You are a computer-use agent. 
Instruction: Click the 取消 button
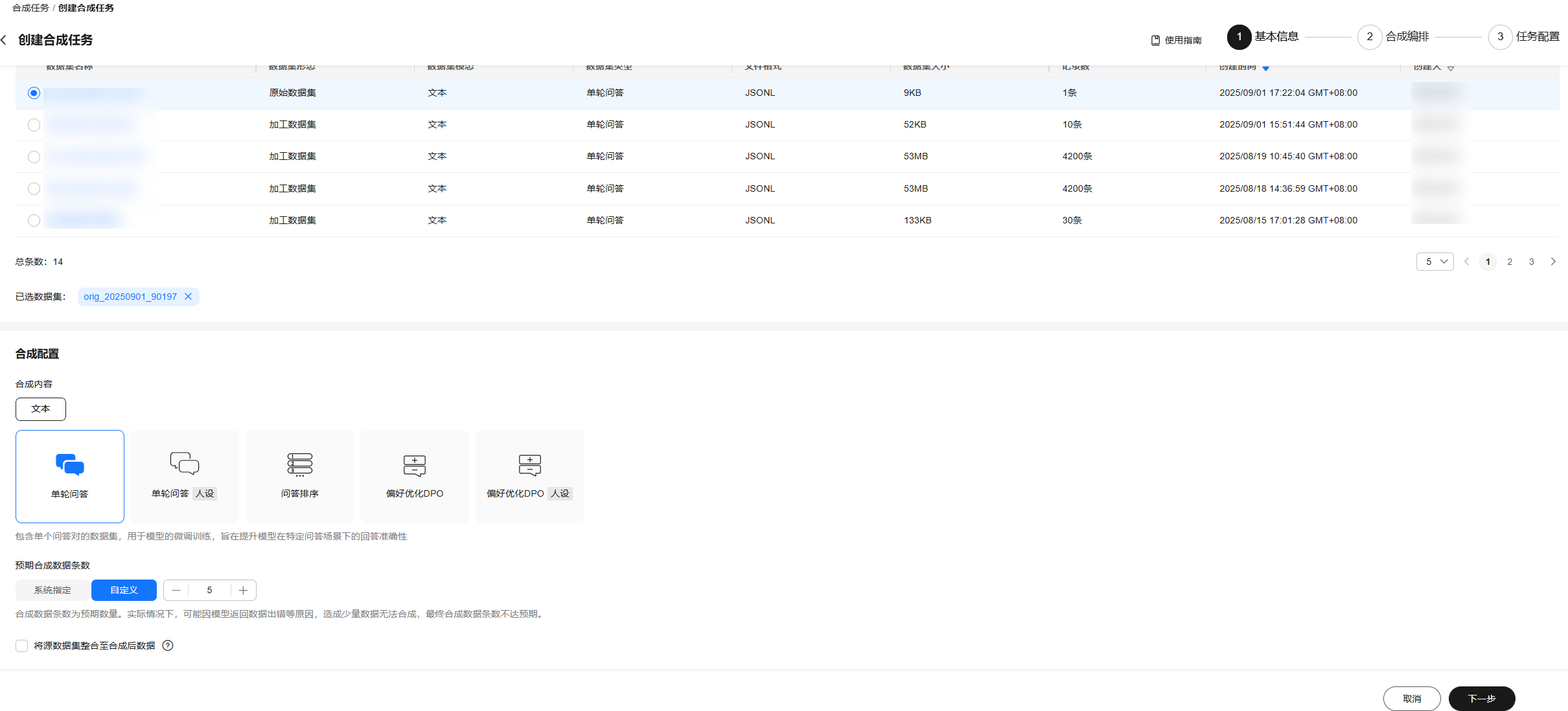pyautogui.click(x=1411, y=699)
